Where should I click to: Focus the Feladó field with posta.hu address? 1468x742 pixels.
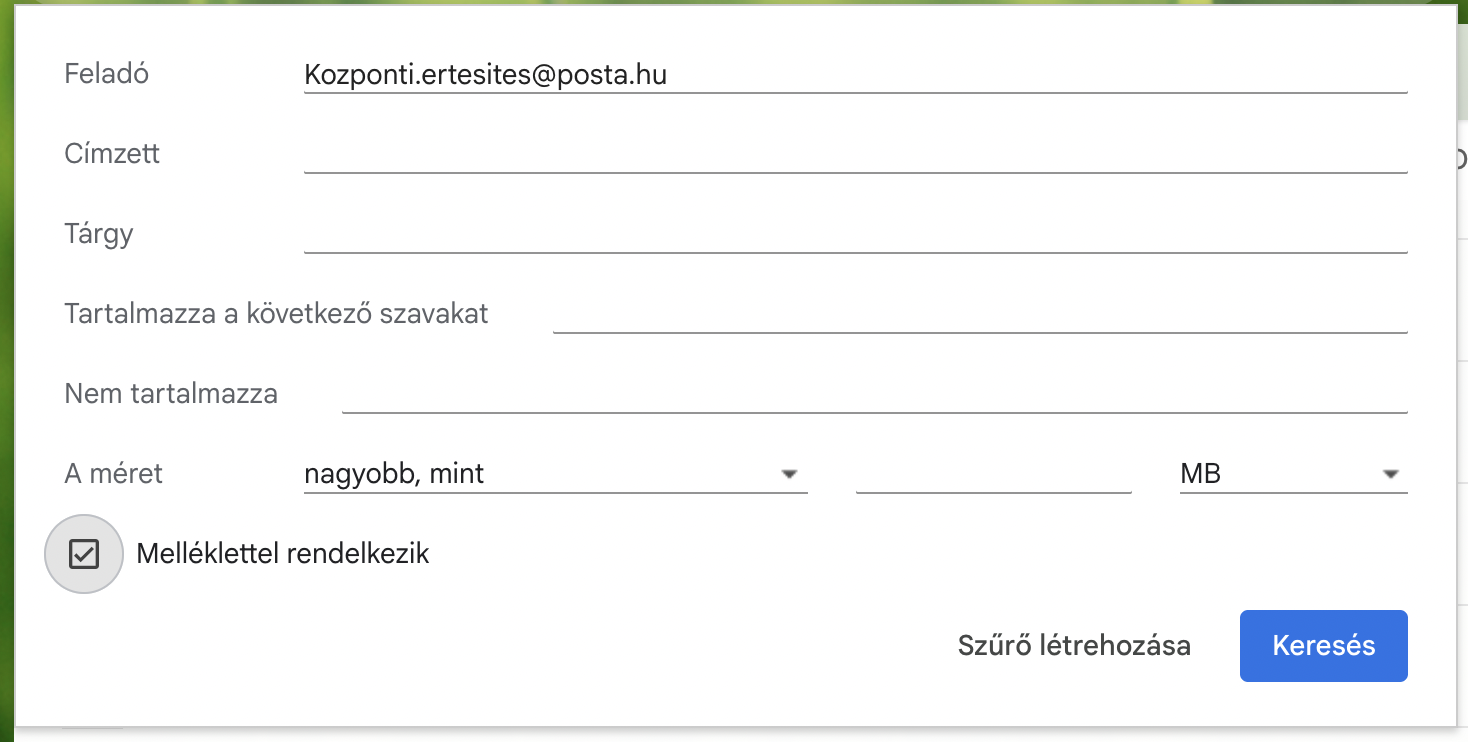(855, 75)
